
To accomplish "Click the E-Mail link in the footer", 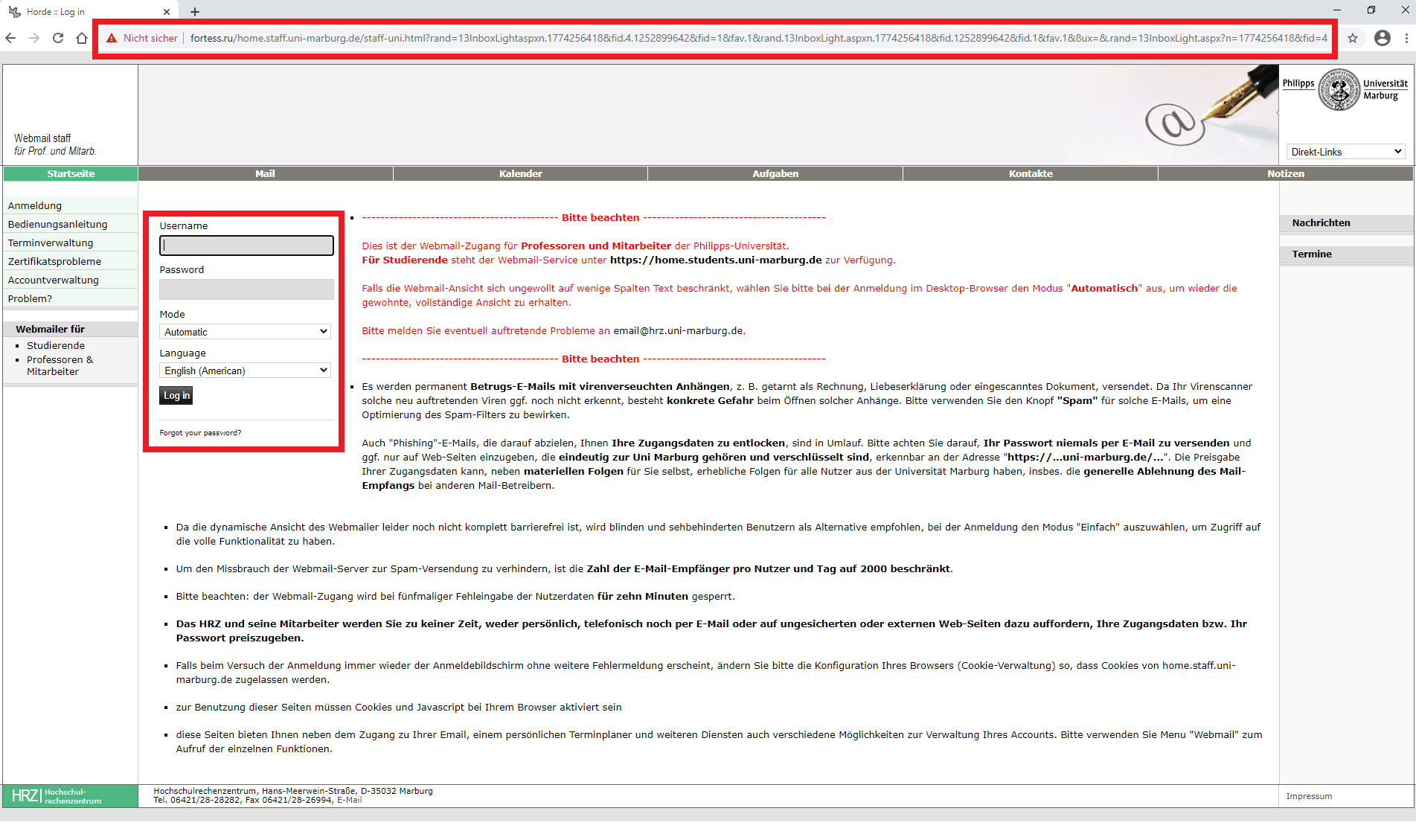I will tap(349, 801).
